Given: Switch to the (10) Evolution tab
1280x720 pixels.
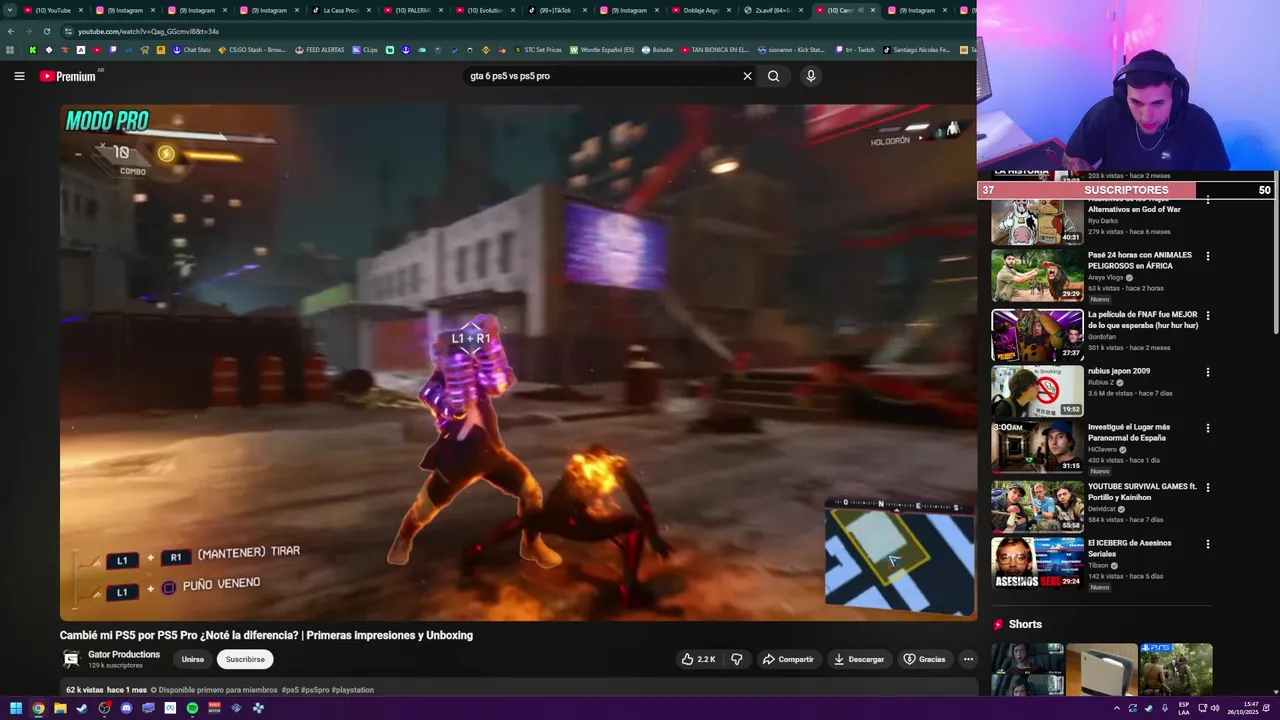Looking at the screenshot, I should click(484, 10).
